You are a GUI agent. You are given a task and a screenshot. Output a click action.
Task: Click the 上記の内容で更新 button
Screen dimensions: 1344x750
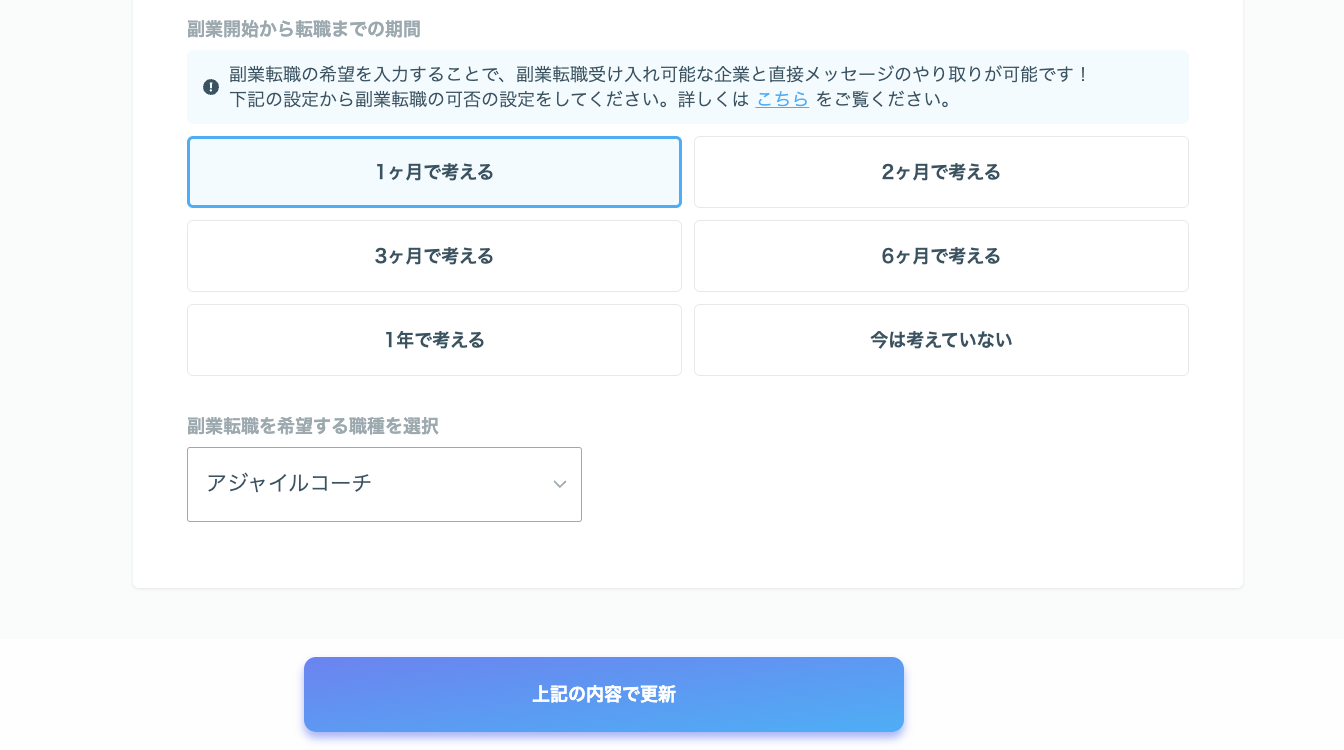point(604,694)
